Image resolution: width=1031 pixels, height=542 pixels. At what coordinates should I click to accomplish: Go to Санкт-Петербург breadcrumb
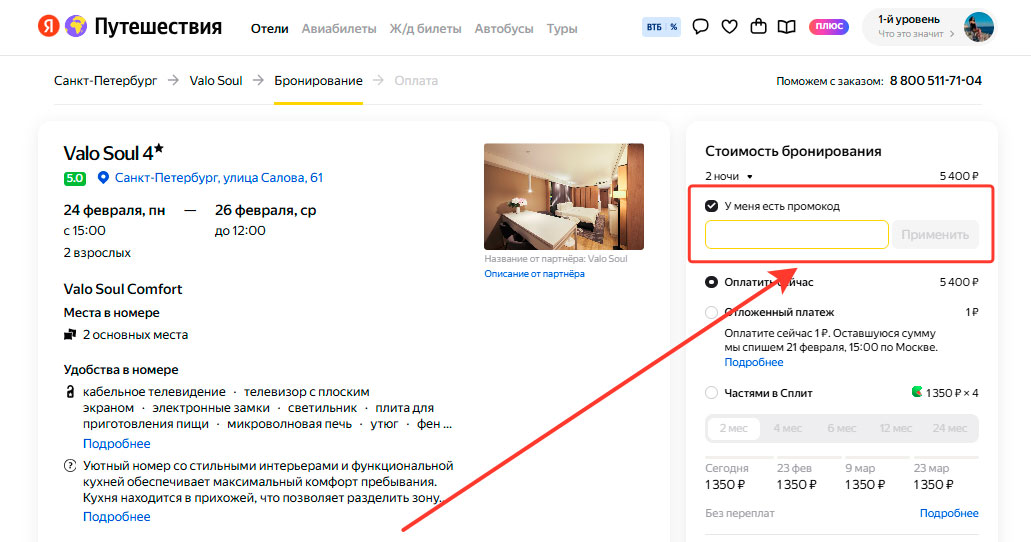click(x=105, y=81)
